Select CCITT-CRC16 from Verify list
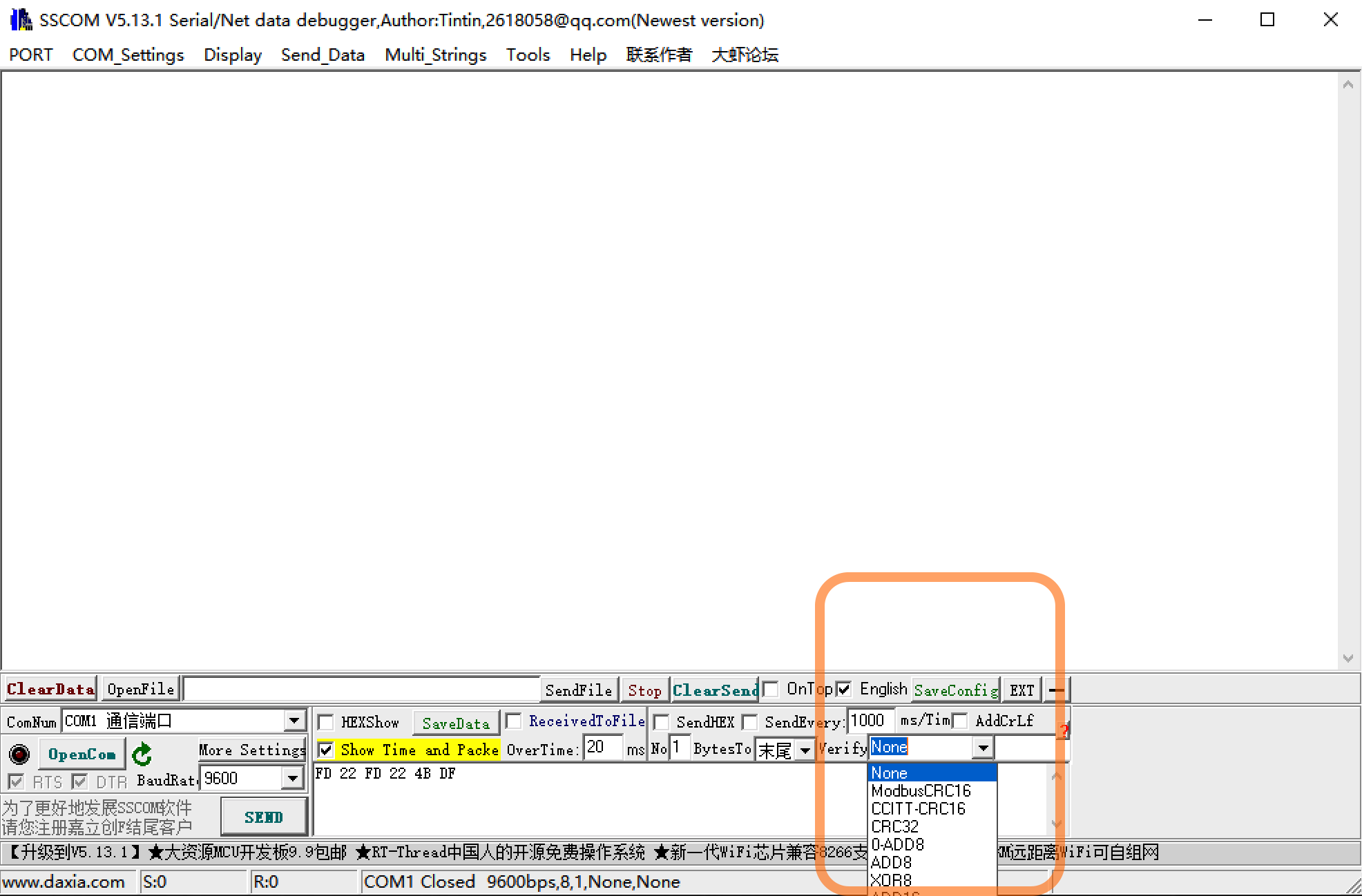 click(x=932, y=808)
